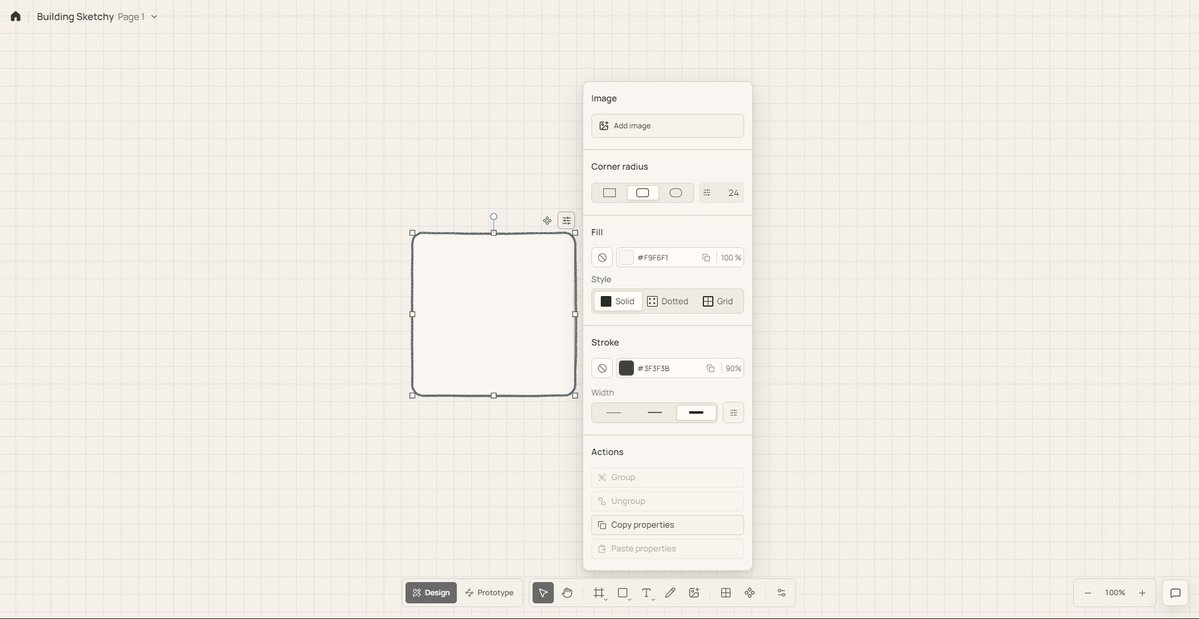This screenshot has height=619, width=1199.
Task: Select the pointer tool in bottom toolbar
Action: click(543, 593)
